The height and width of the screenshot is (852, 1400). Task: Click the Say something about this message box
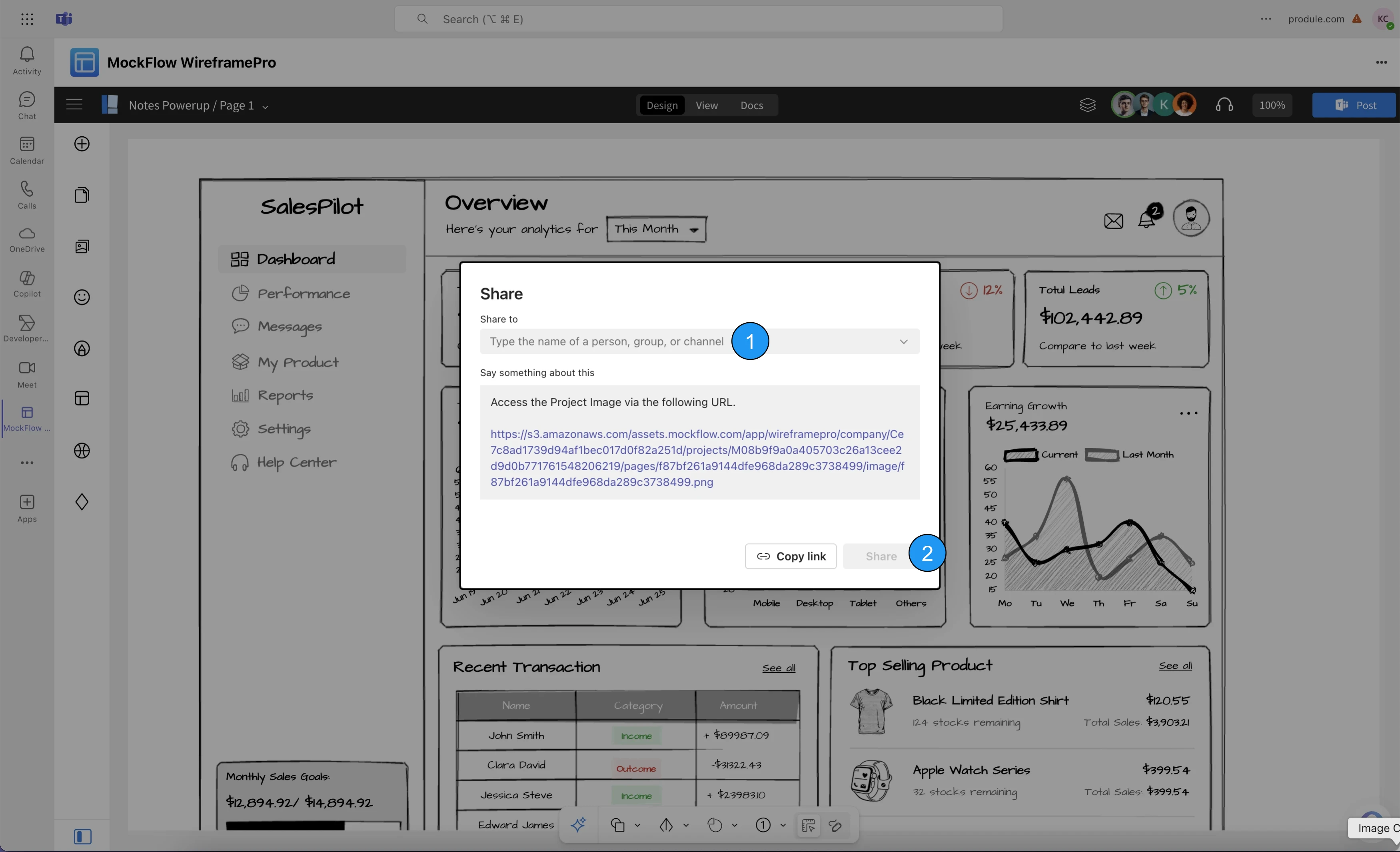pyautogui.click(x=699, y=443)
